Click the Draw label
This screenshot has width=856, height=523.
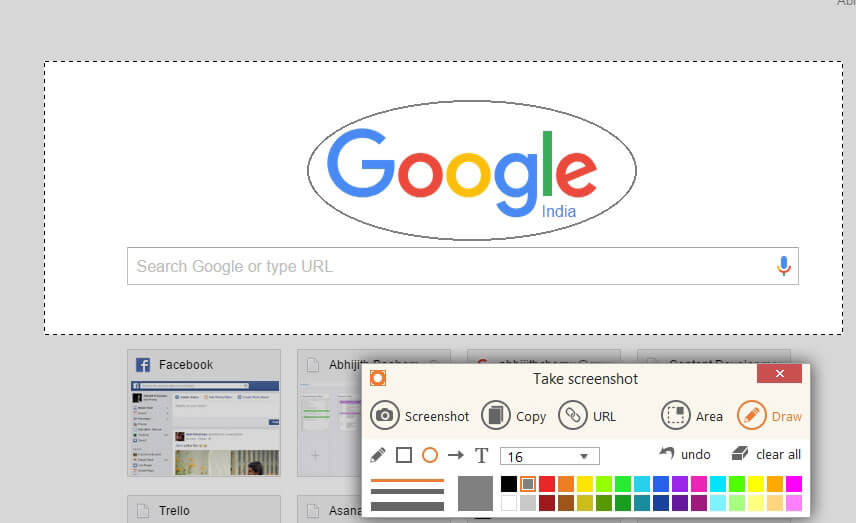coord(787,417)
